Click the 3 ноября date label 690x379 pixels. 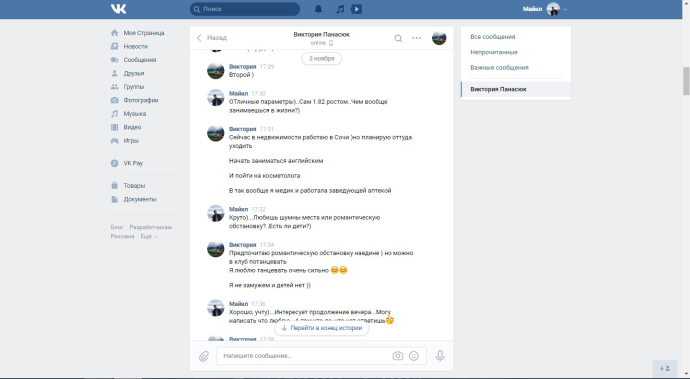coord(322,59)
